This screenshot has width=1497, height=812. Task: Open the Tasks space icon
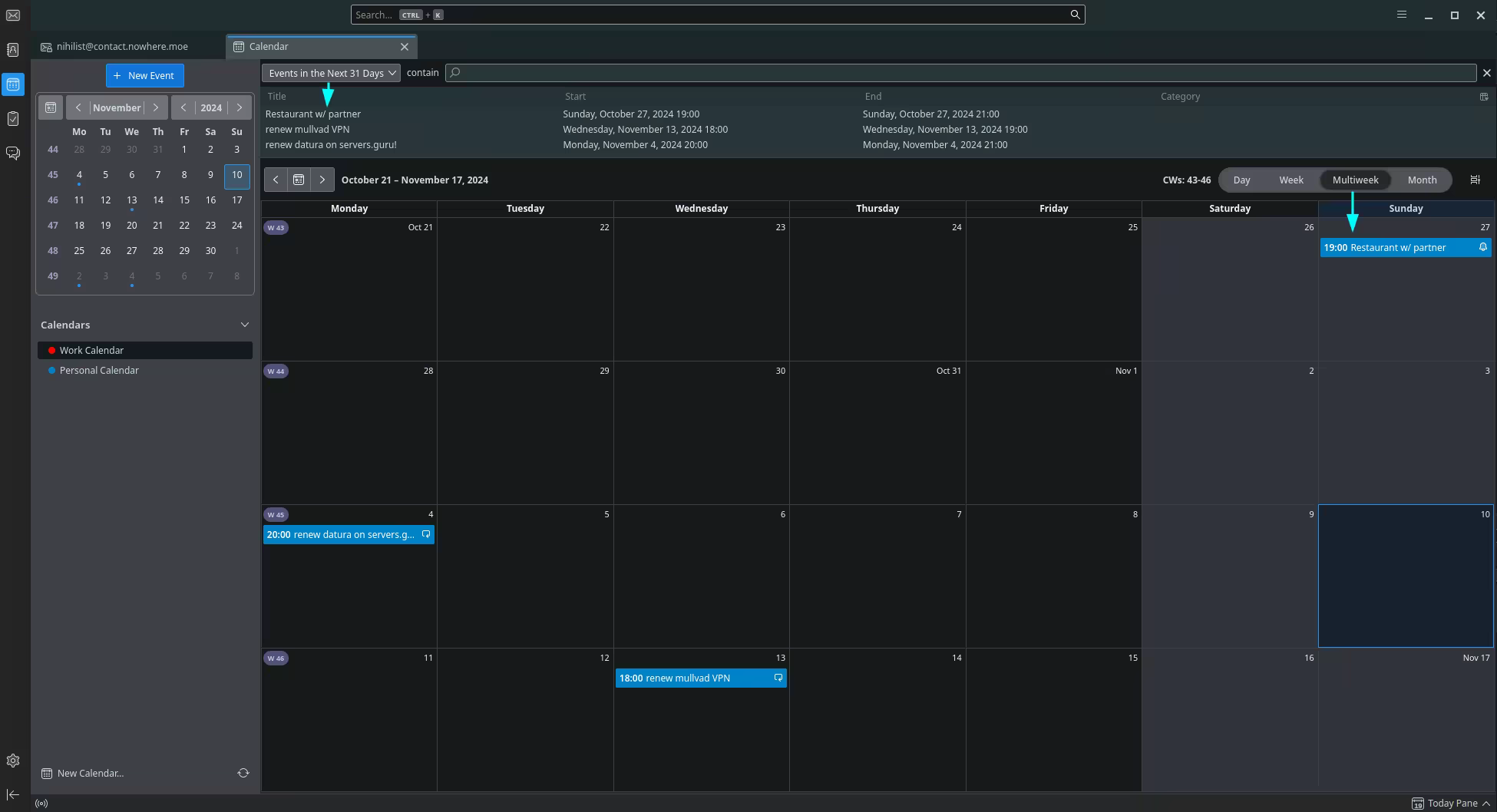[13, 119]
